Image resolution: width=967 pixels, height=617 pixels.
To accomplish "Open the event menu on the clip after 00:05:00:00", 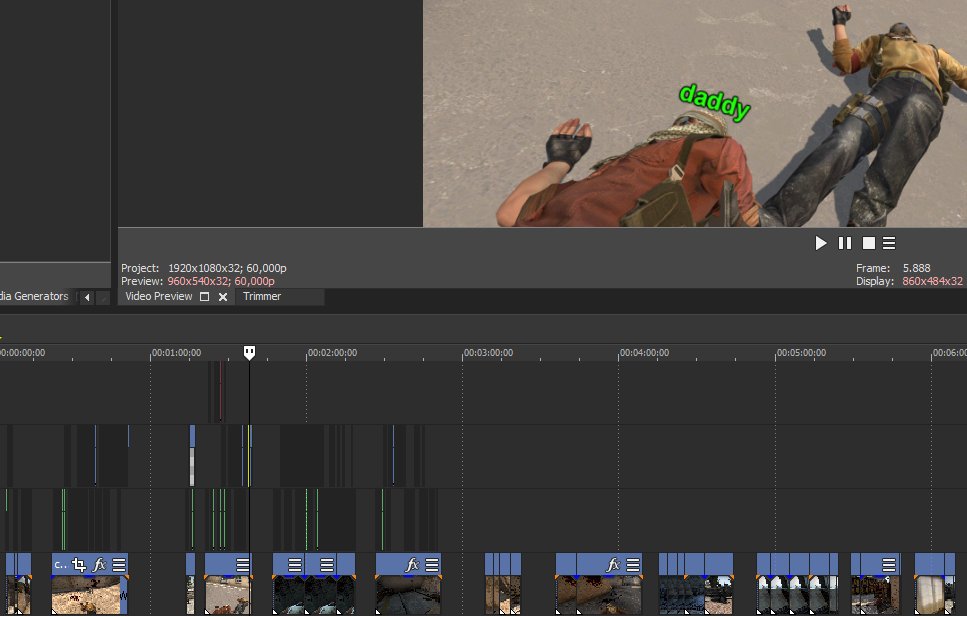I will (889, 565).
